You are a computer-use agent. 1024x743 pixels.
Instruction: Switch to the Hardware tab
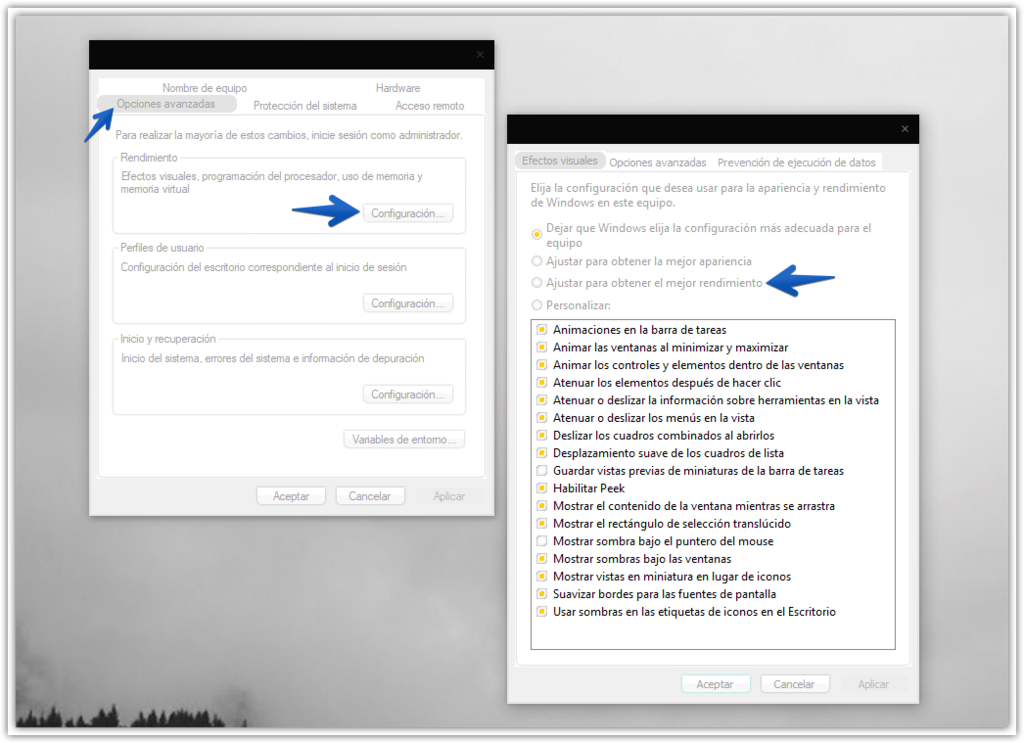(x=398, y=87)
